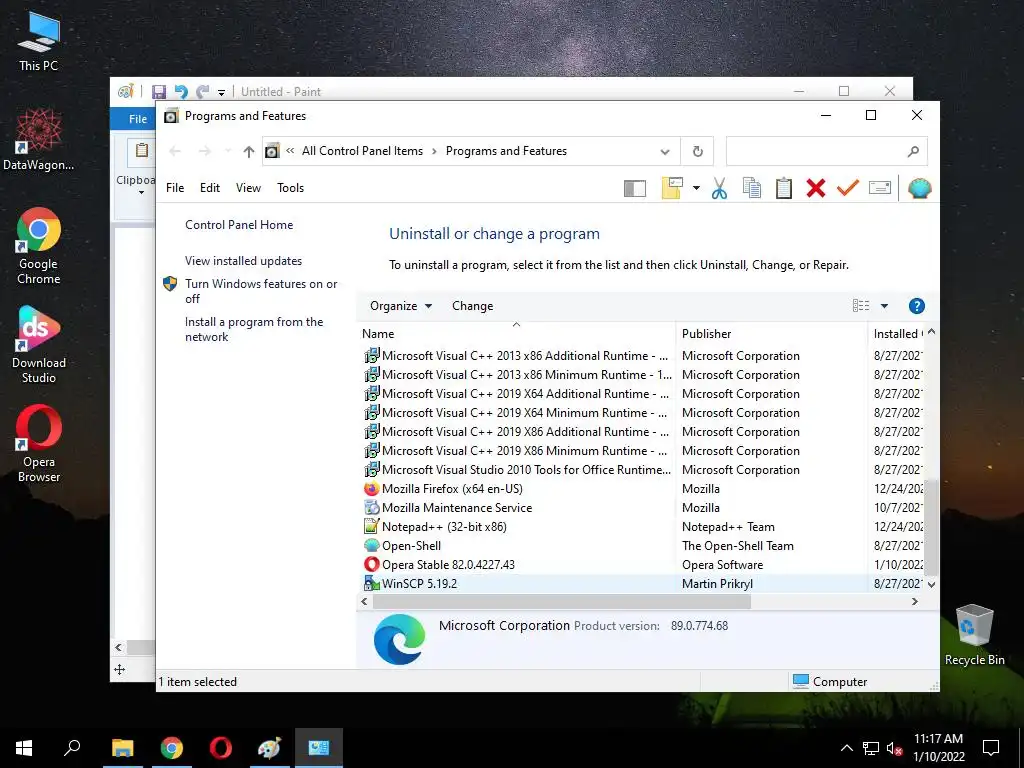Click the orange checkmark Properties icon

pyautogui.click(x=848, y=188)
